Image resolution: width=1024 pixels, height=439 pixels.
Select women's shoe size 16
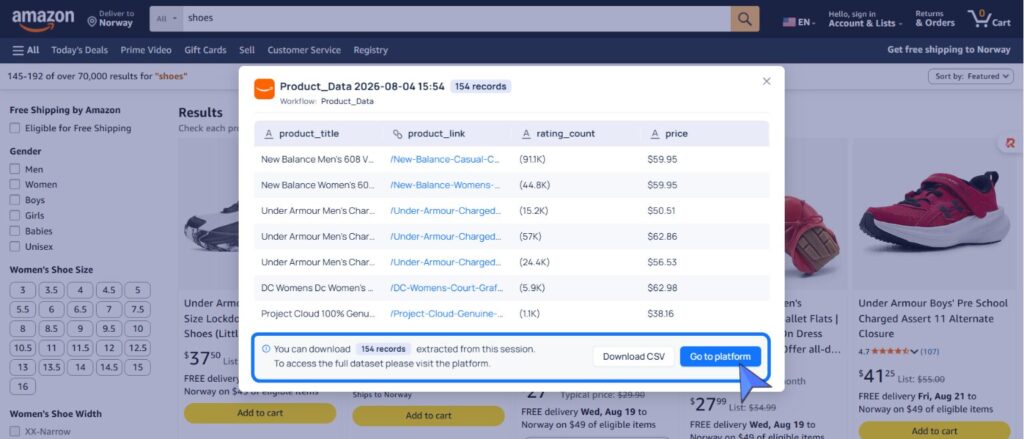pyautogui.click(x=23, y=387)
